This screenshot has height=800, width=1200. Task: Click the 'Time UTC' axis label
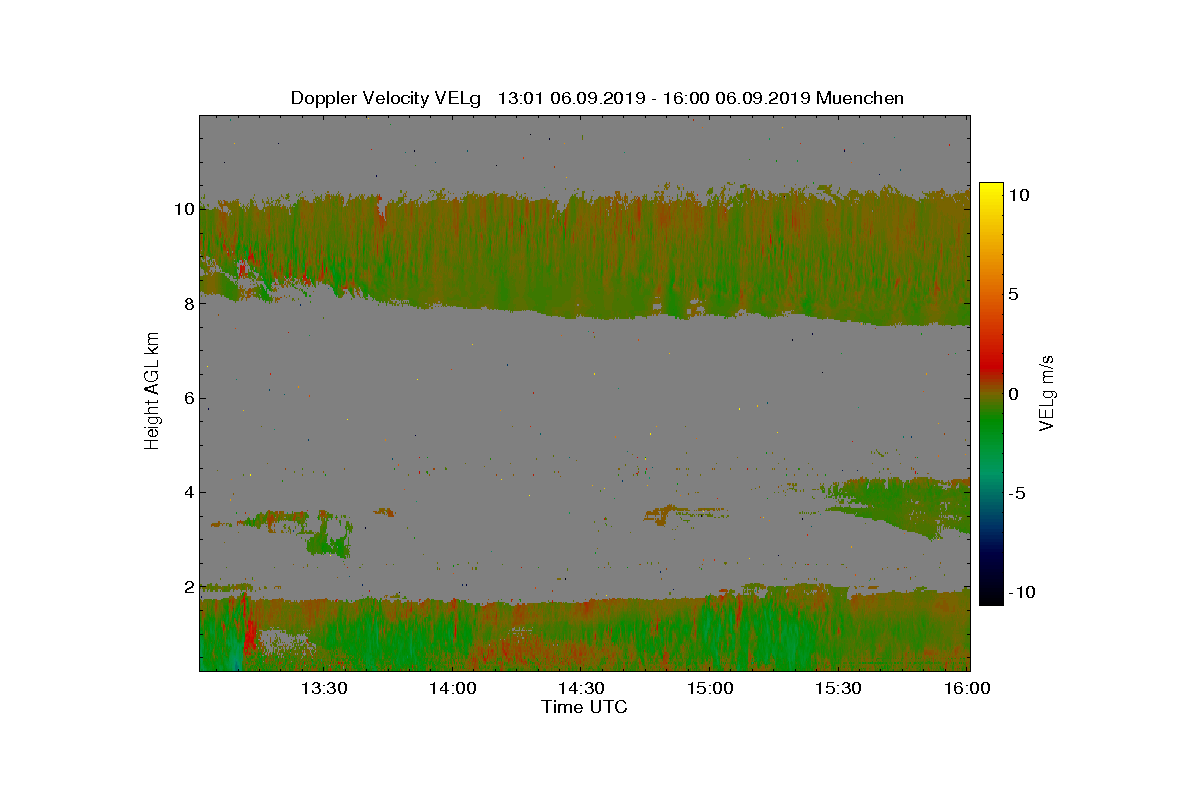coord(584,707)
